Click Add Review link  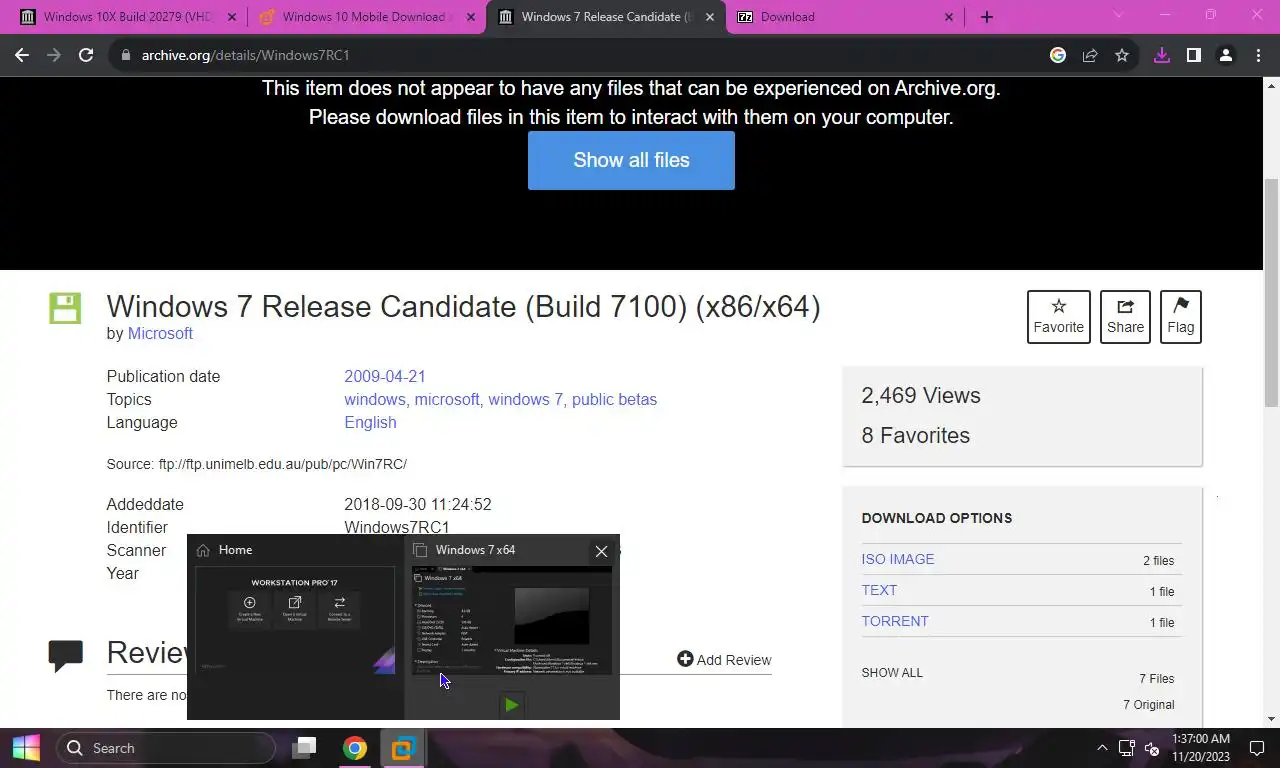[x=724, y=659]
